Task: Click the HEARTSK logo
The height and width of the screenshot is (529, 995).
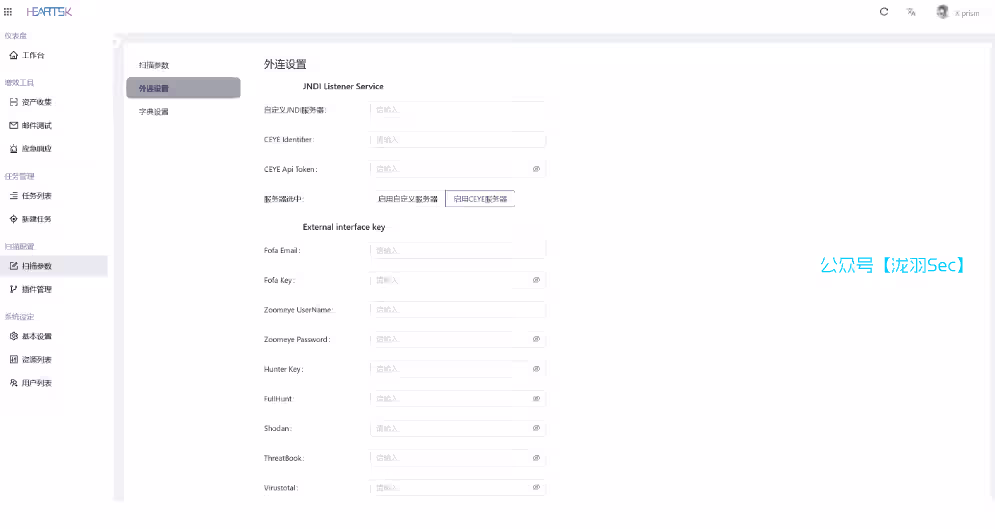Action: pos(49,12)
